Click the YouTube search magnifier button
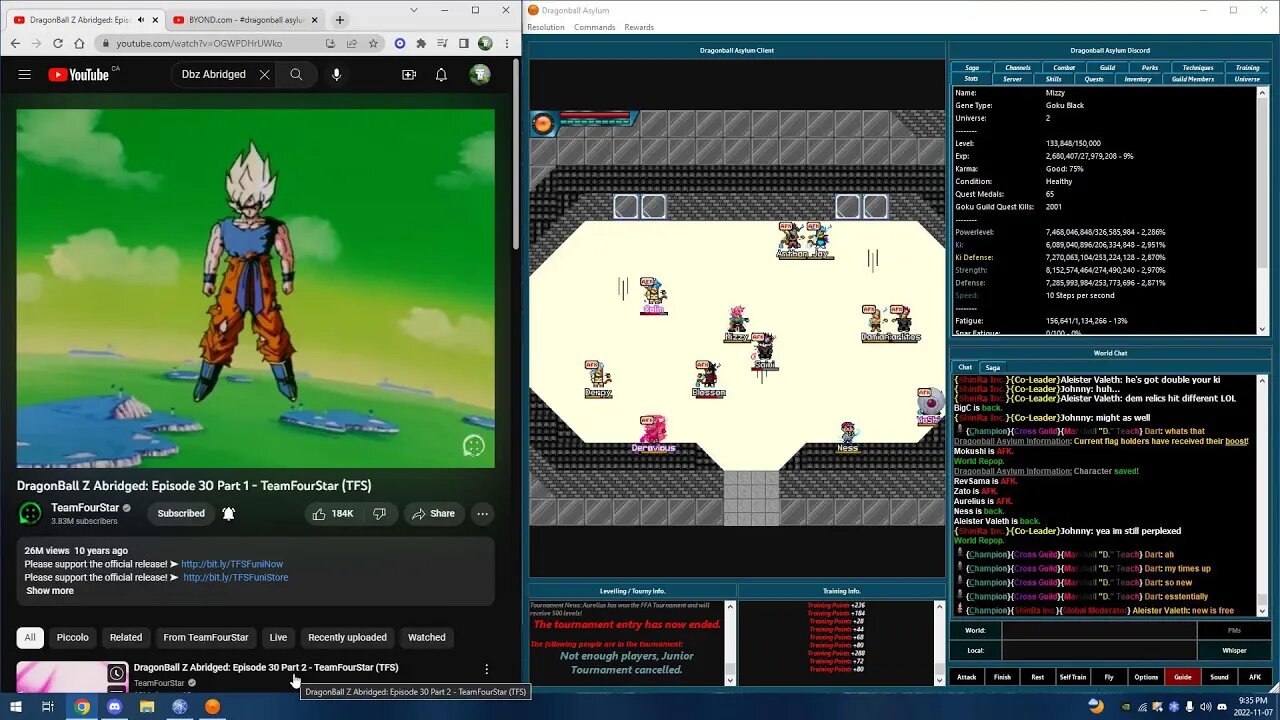Screen dimensions: 1280x720 coord(296,74)
